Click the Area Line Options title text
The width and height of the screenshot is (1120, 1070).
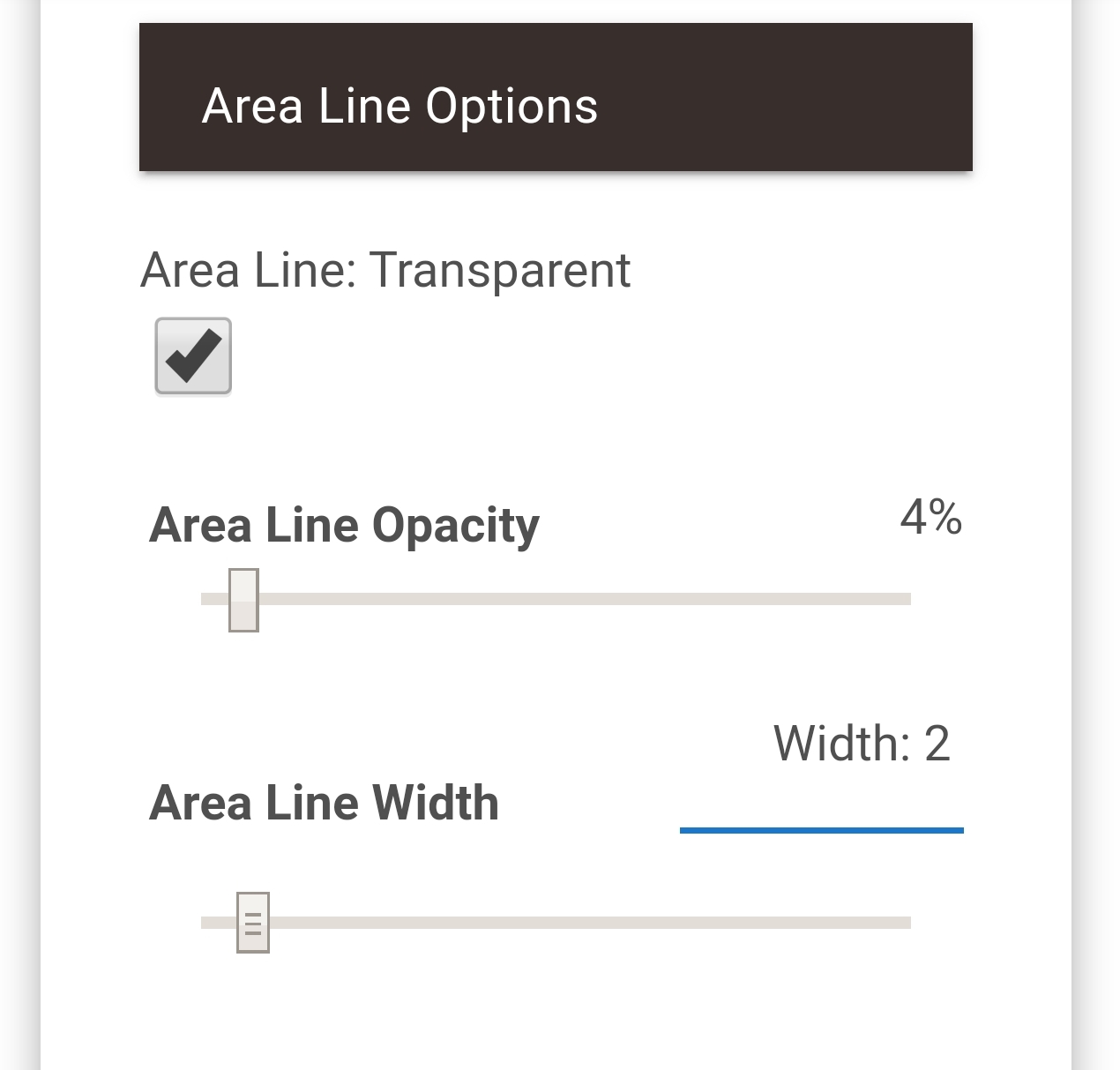pyautogui.click(x=399, y=107)
